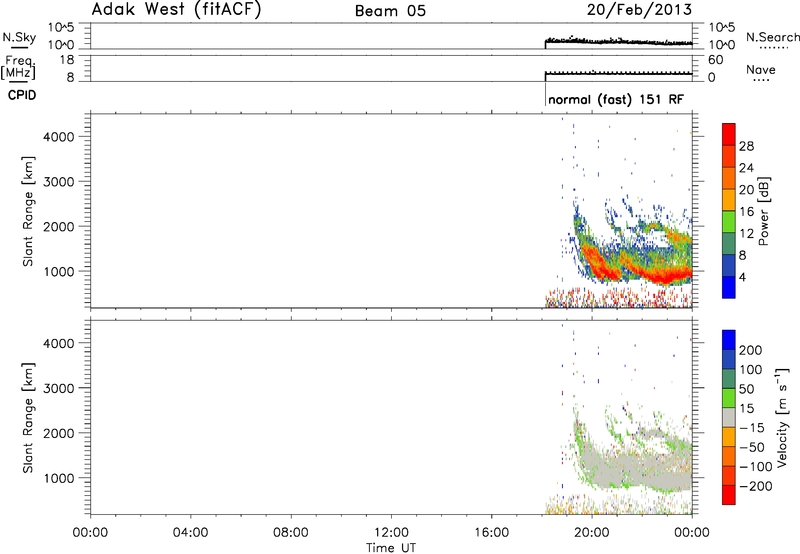Click the "normal (fast) 151 RF" annotation
This screenshot has height=554, width=800.
pos(616,99)
